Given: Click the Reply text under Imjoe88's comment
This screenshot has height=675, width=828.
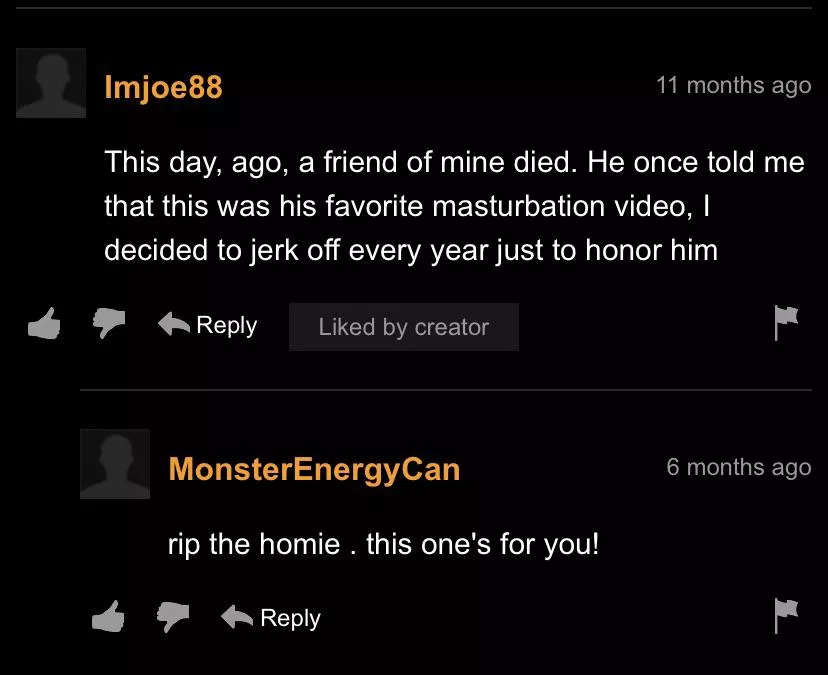Looking at the screenshot, I should coord(227,326).
